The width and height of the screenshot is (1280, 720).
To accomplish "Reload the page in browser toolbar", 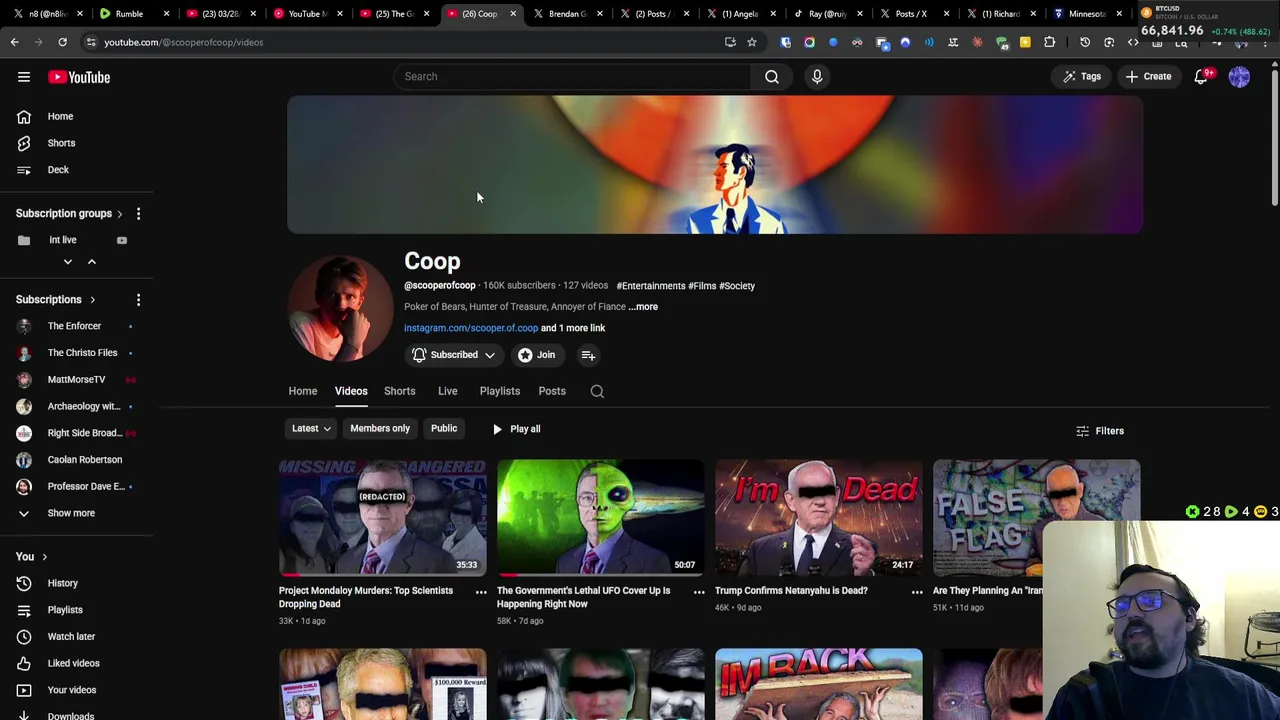I will (62, 42).
